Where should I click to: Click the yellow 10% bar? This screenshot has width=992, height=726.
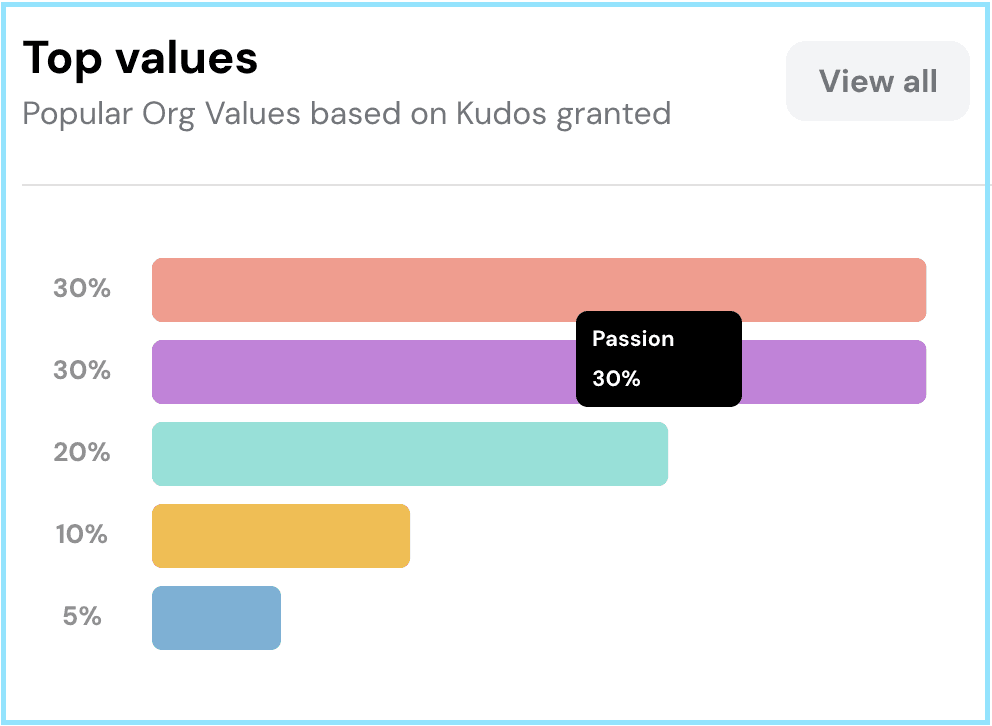280,536
